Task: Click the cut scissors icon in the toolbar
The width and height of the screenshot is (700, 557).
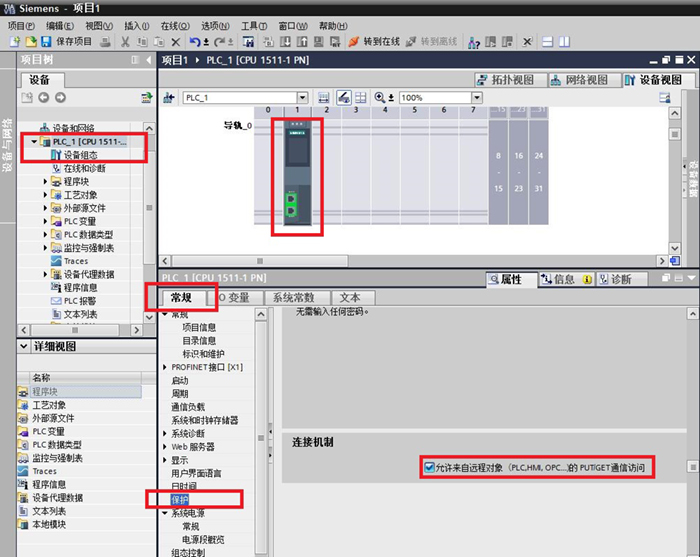Action: point(126,42)
